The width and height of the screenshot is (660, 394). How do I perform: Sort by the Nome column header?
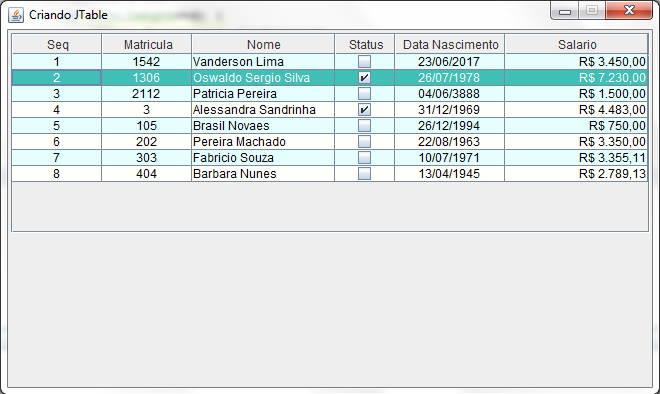(263, 44)
